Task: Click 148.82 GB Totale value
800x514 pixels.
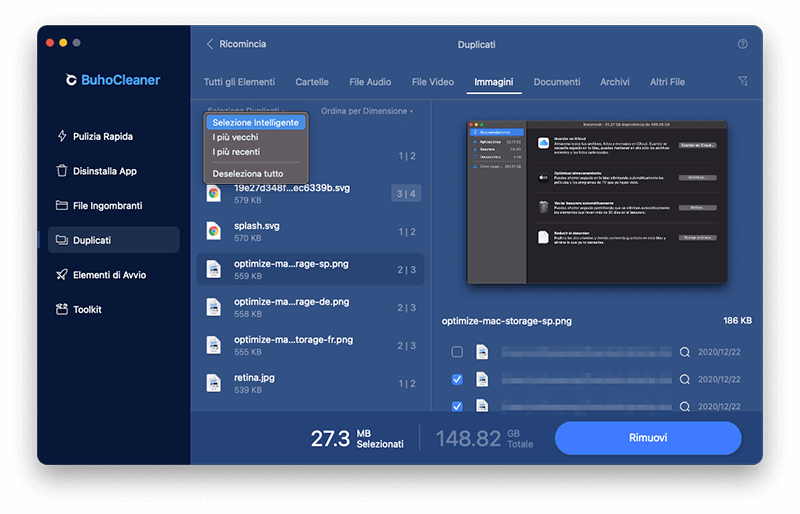Action: tap(484, 438)
